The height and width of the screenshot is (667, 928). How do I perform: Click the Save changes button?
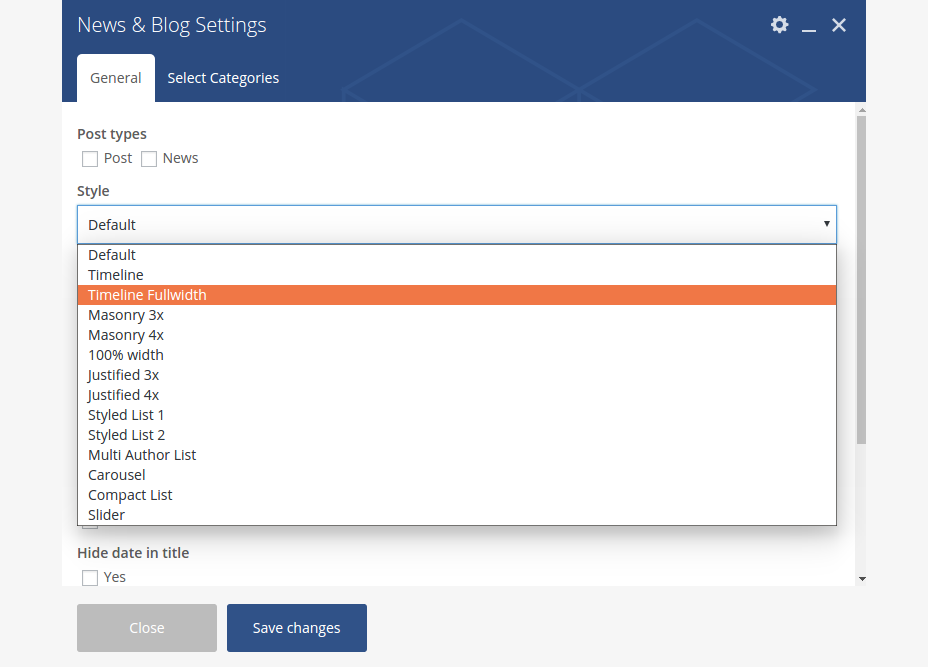click(296, 628)
